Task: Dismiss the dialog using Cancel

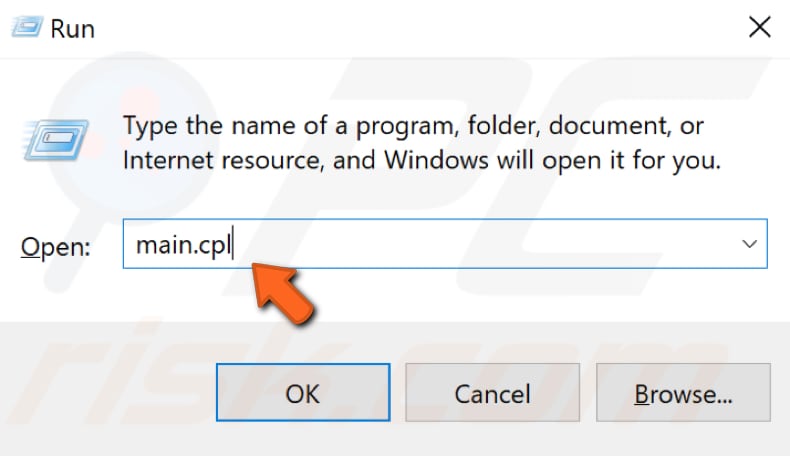Action: click(x=492, y=393)
